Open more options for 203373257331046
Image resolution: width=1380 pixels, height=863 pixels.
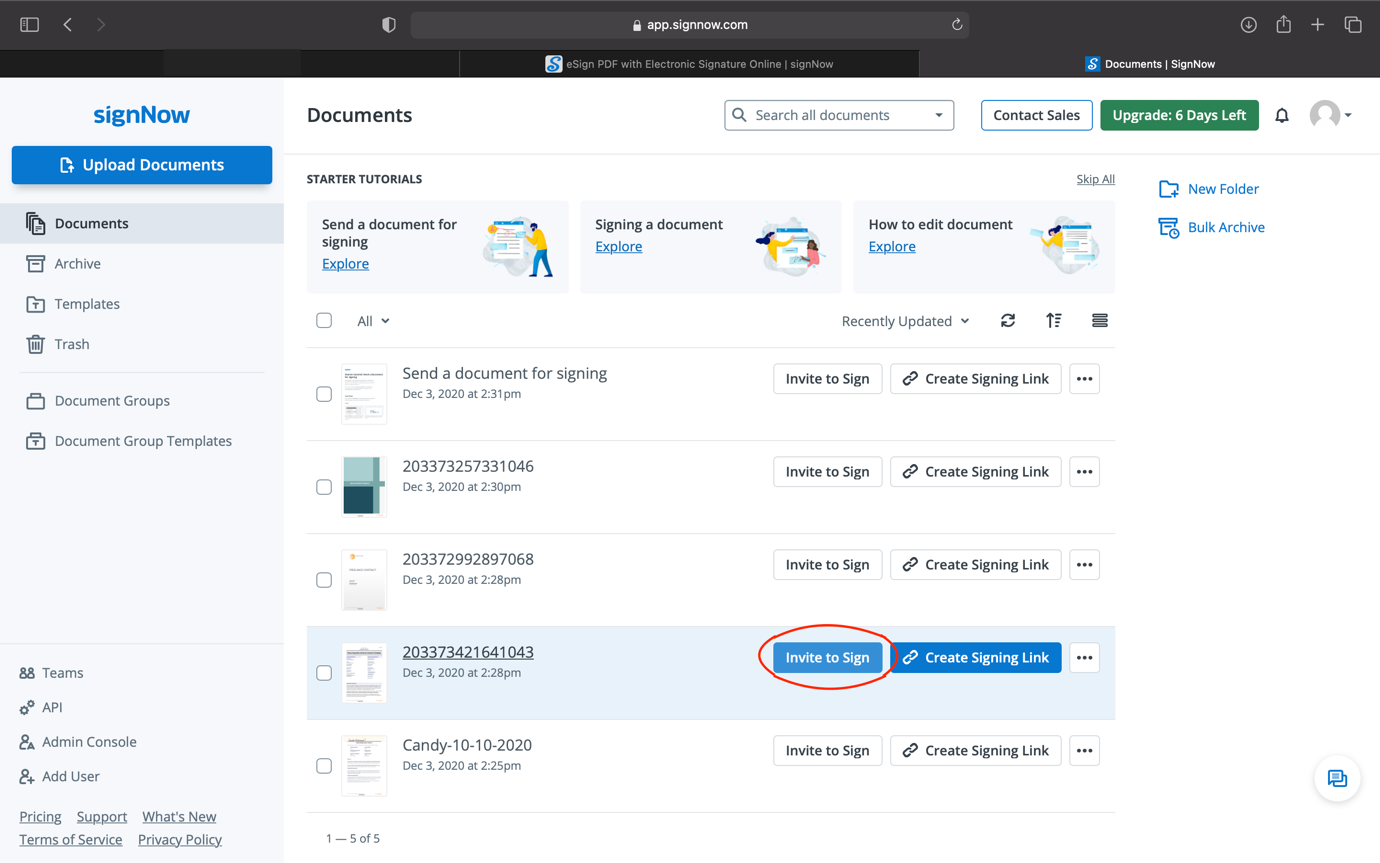pyautogui.click(x=1085, y=472)
